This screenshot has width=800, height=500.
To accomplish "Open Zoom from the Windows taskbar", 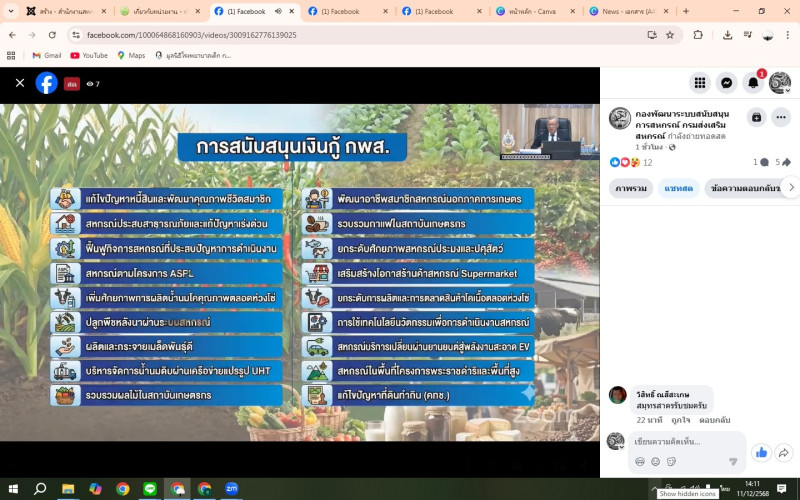I will click(231, 489).
